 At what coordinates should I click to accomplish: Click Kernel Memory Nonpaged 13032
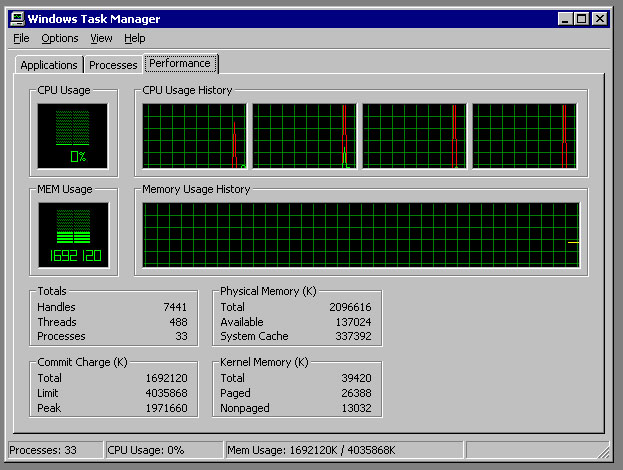click(356, 408)
